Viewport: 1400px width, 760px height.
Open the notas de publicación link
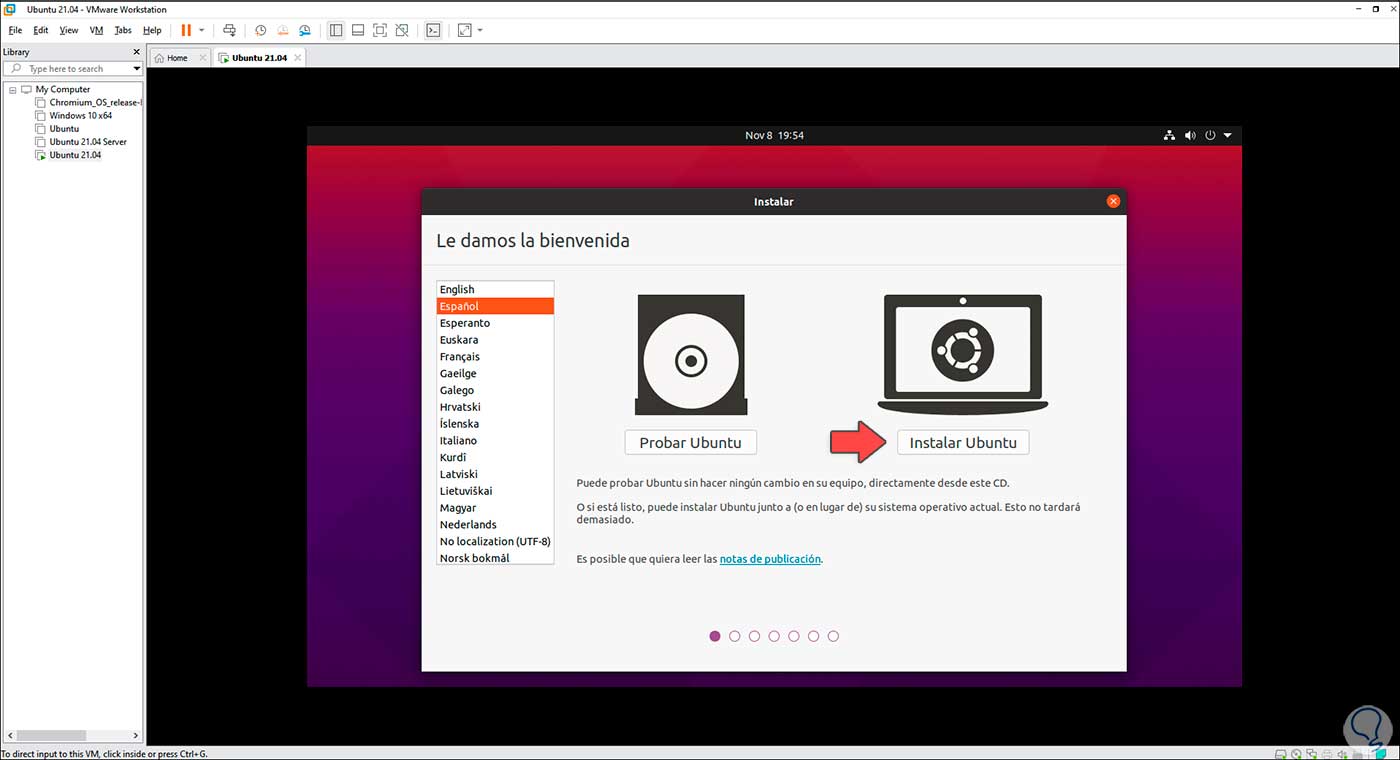[770, 559]
